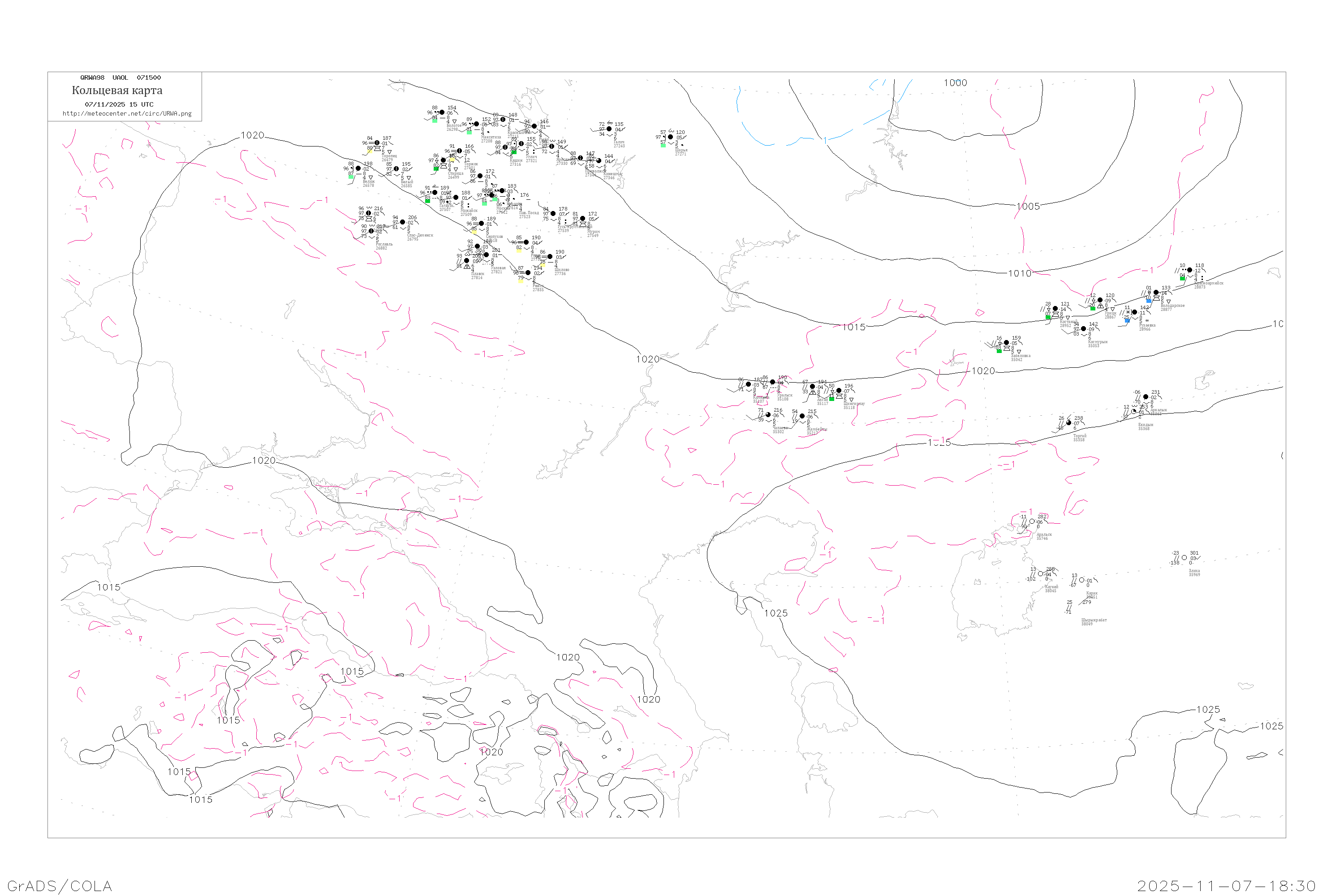Click the Торопец station cloud-cover symbol

coord(377,143)
